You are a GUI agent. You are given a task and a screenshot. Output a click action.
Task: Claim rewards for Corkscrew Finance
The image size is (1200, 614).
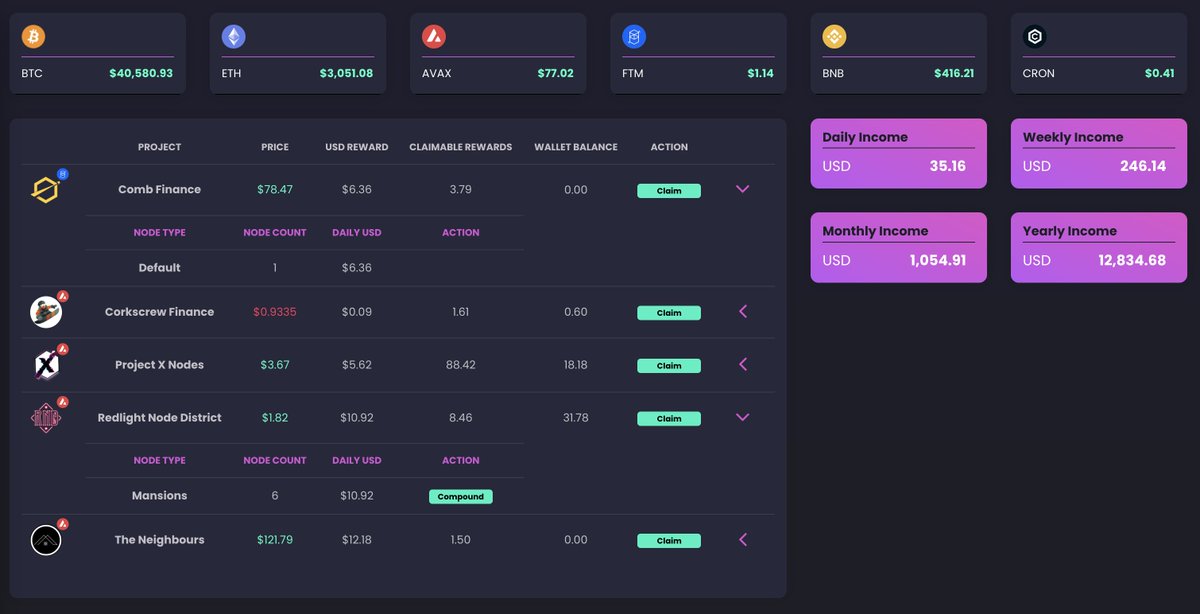[669, 313]
